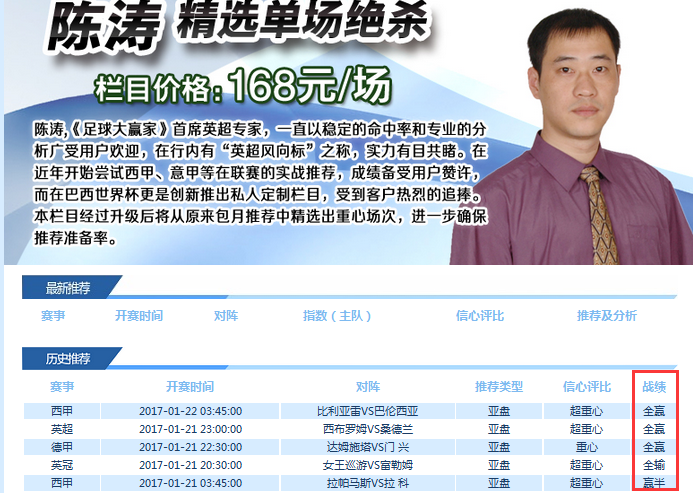
Task: Select the 2017-01-21 20:30:00 time cell
Action: (x=190, y=465)
